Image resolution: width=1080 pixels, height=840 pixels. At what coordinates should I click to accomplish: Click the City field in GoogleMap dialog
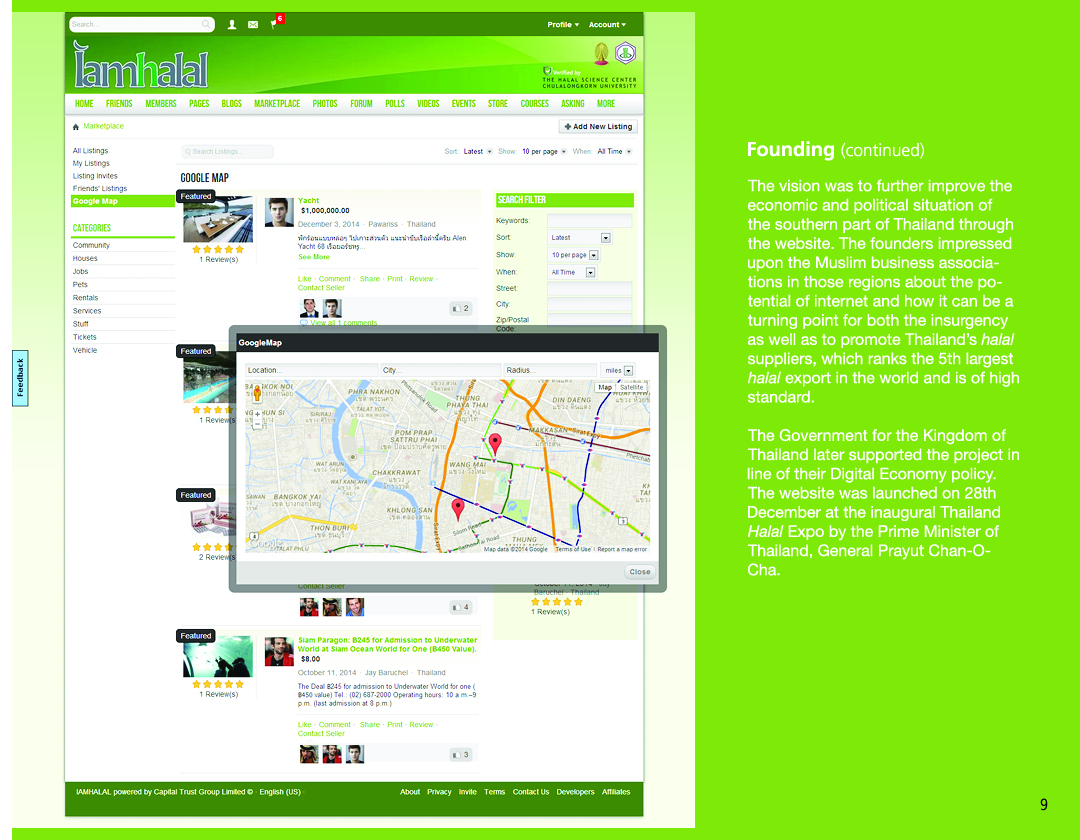pos(440,370)
